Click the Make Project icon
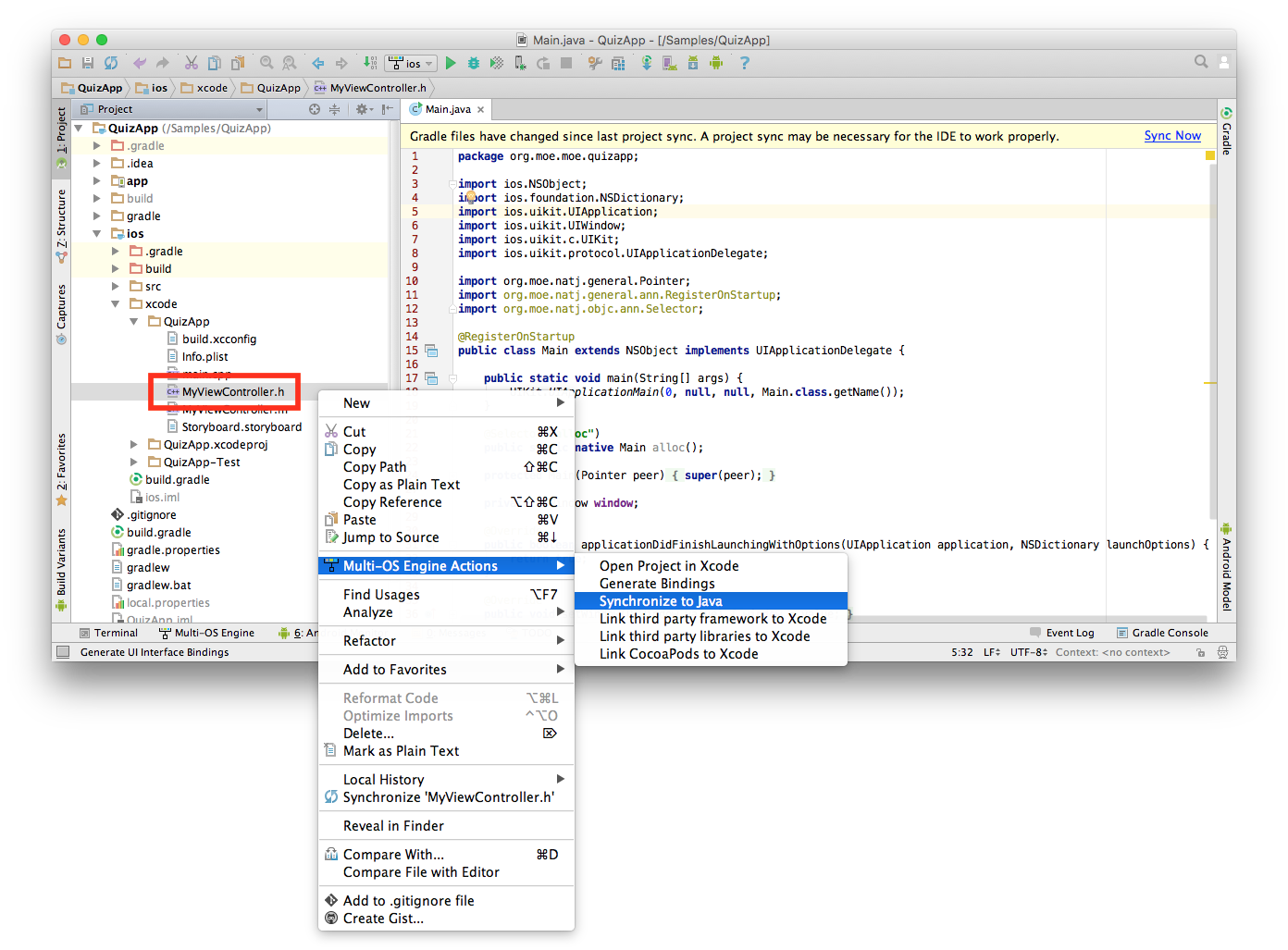Viewport: 1288px width, 950px height. [x=370, y=63]
